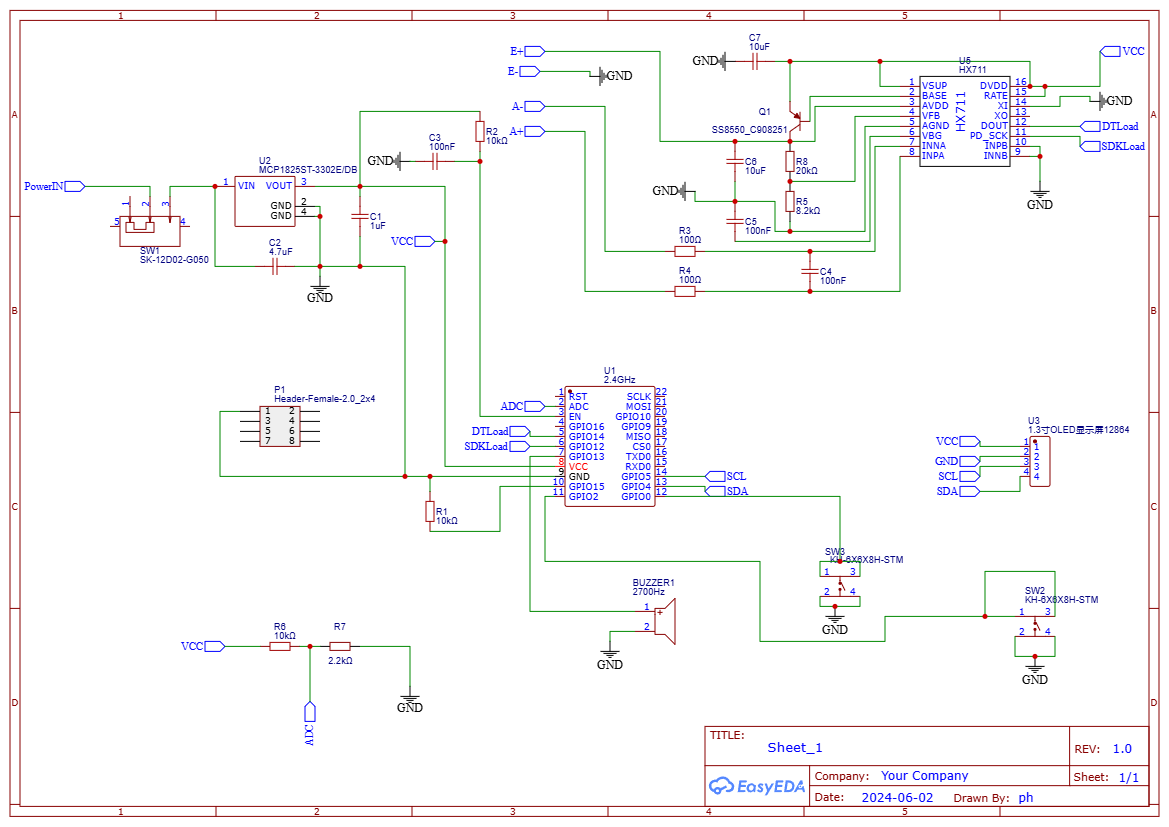This screenshot has width=1169, height=827.
Task: Click the SDKLoad port at GPIO12
Action: pos(497,447)
